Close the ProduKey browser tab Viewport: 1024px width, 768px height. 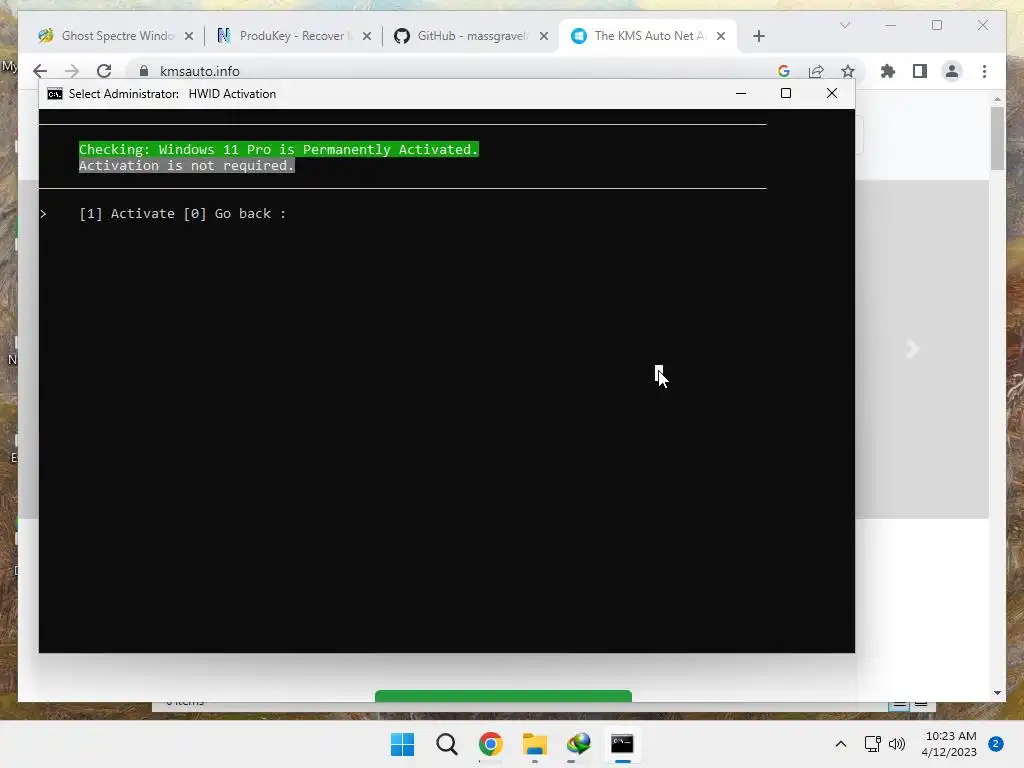point(366,36)
